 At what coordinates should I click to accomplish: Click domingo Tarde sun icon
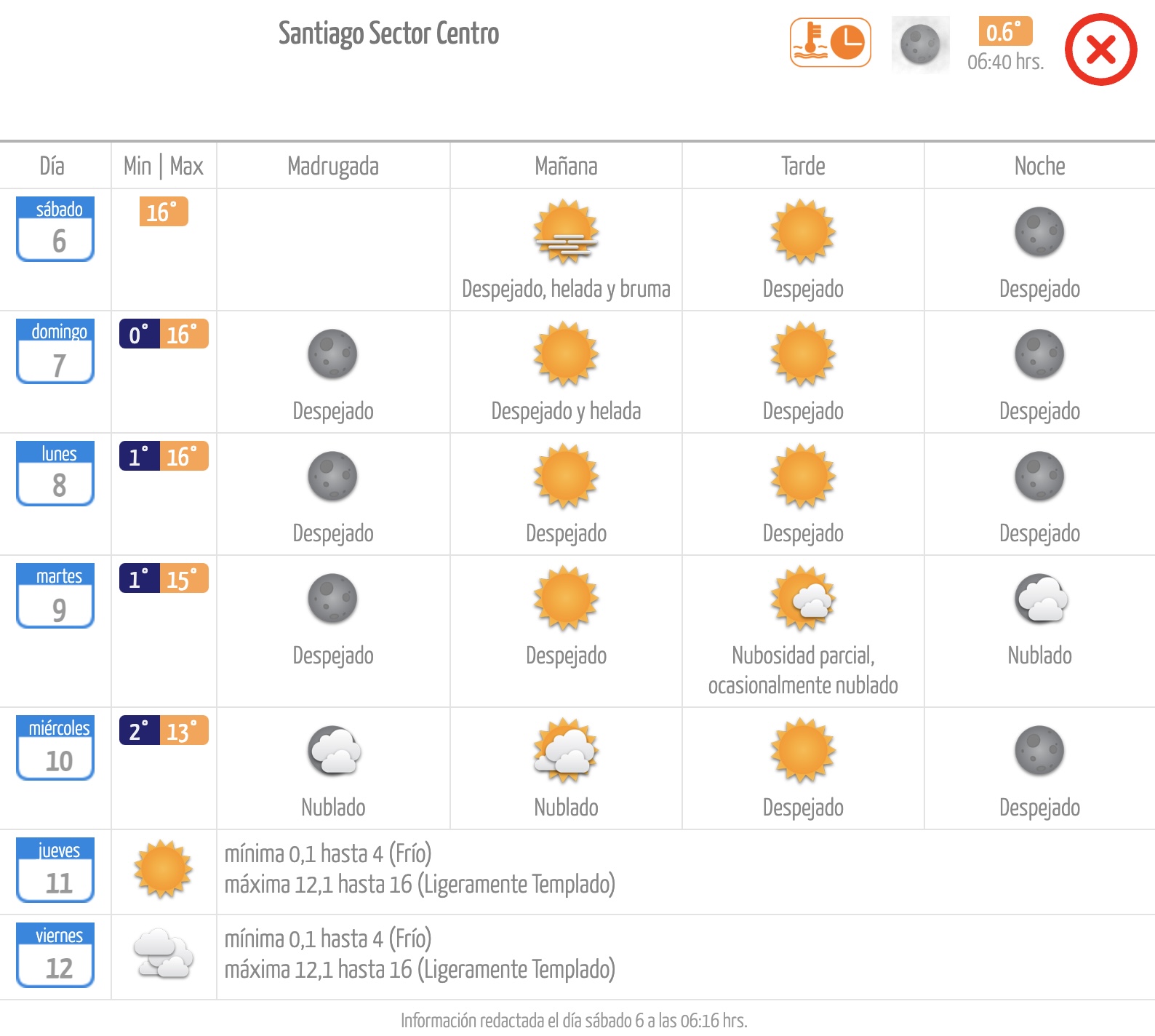click(x=803, y=354)
